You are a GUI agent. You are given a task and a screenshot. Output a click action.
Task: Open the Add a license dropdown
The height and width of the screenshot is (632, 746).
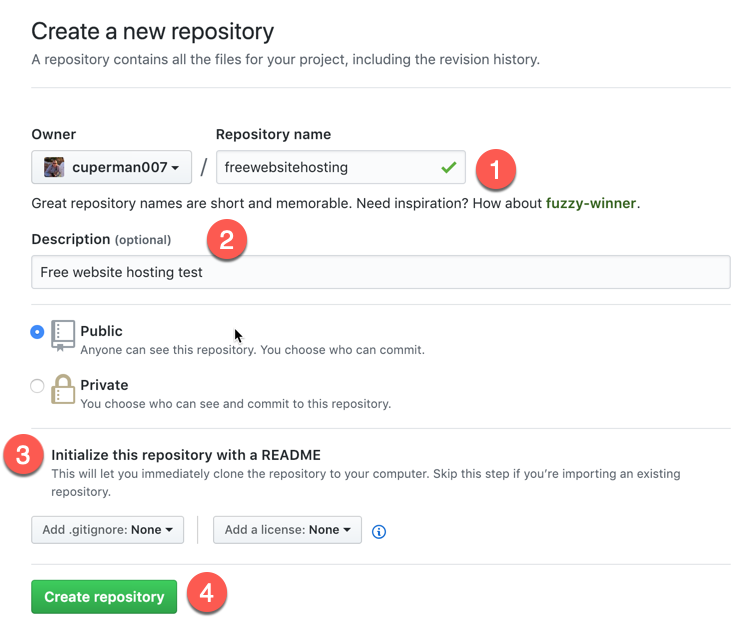click(x=287, y=530)
